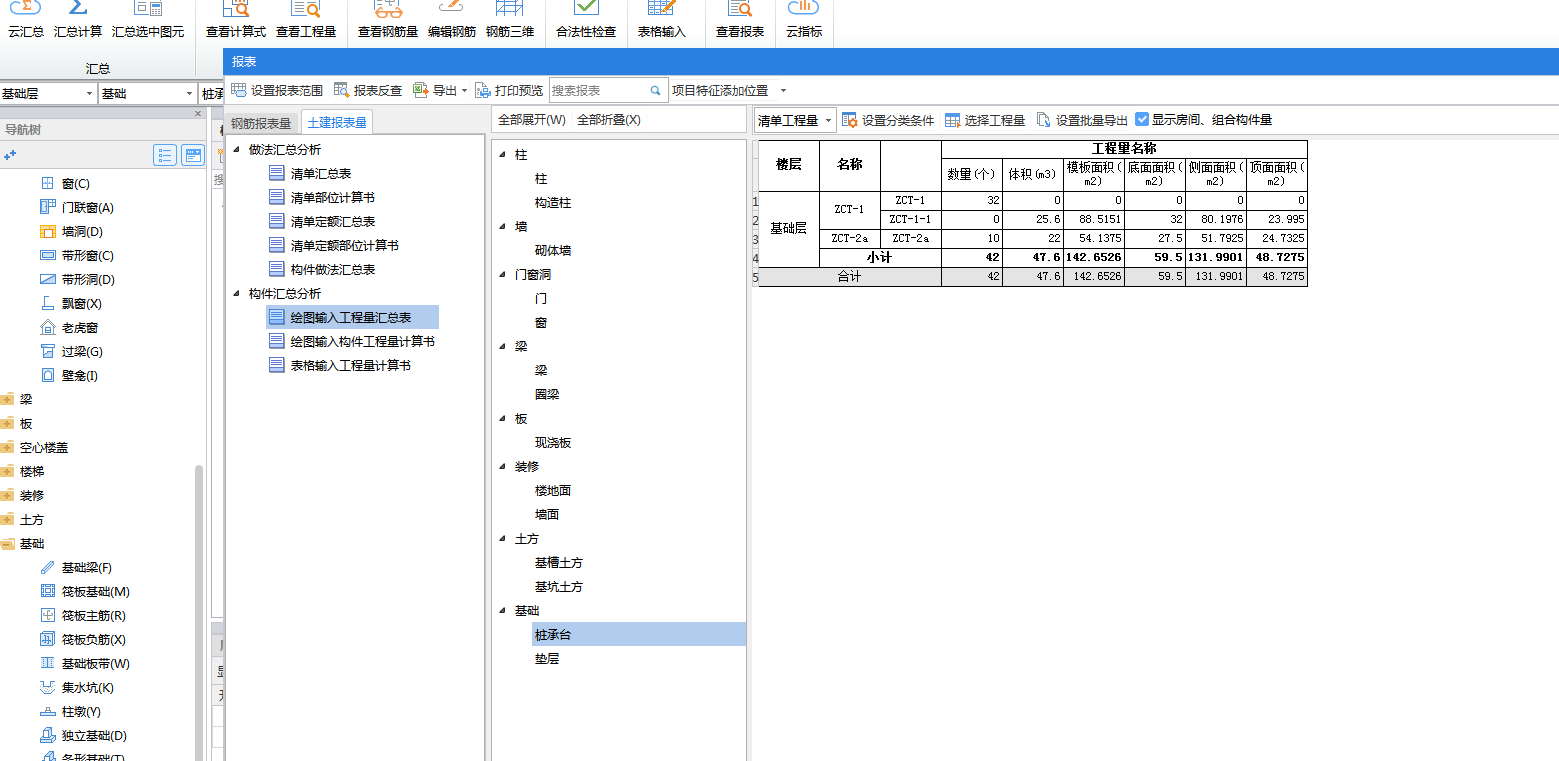Open 云指标 tool
The height and width of the screenshot is (761, 1559).
click(804, 20)
